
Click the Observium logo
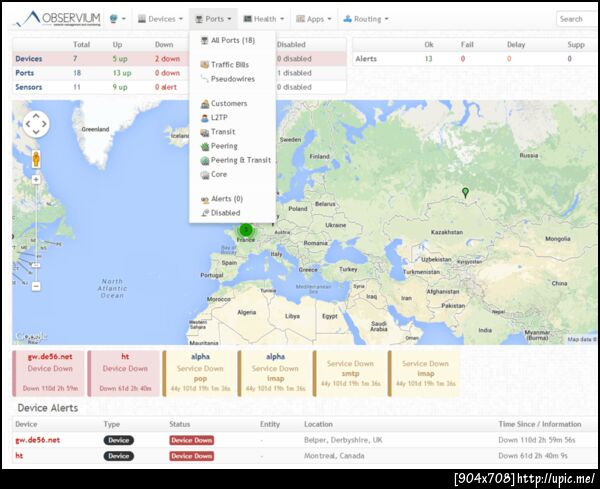[x=57, y=18]
